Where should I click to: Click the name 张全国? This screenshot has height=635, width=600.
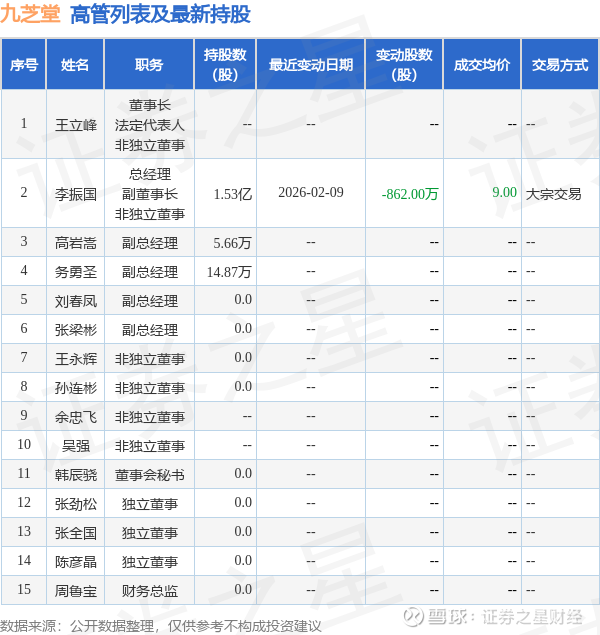click(x=76, y=533)
